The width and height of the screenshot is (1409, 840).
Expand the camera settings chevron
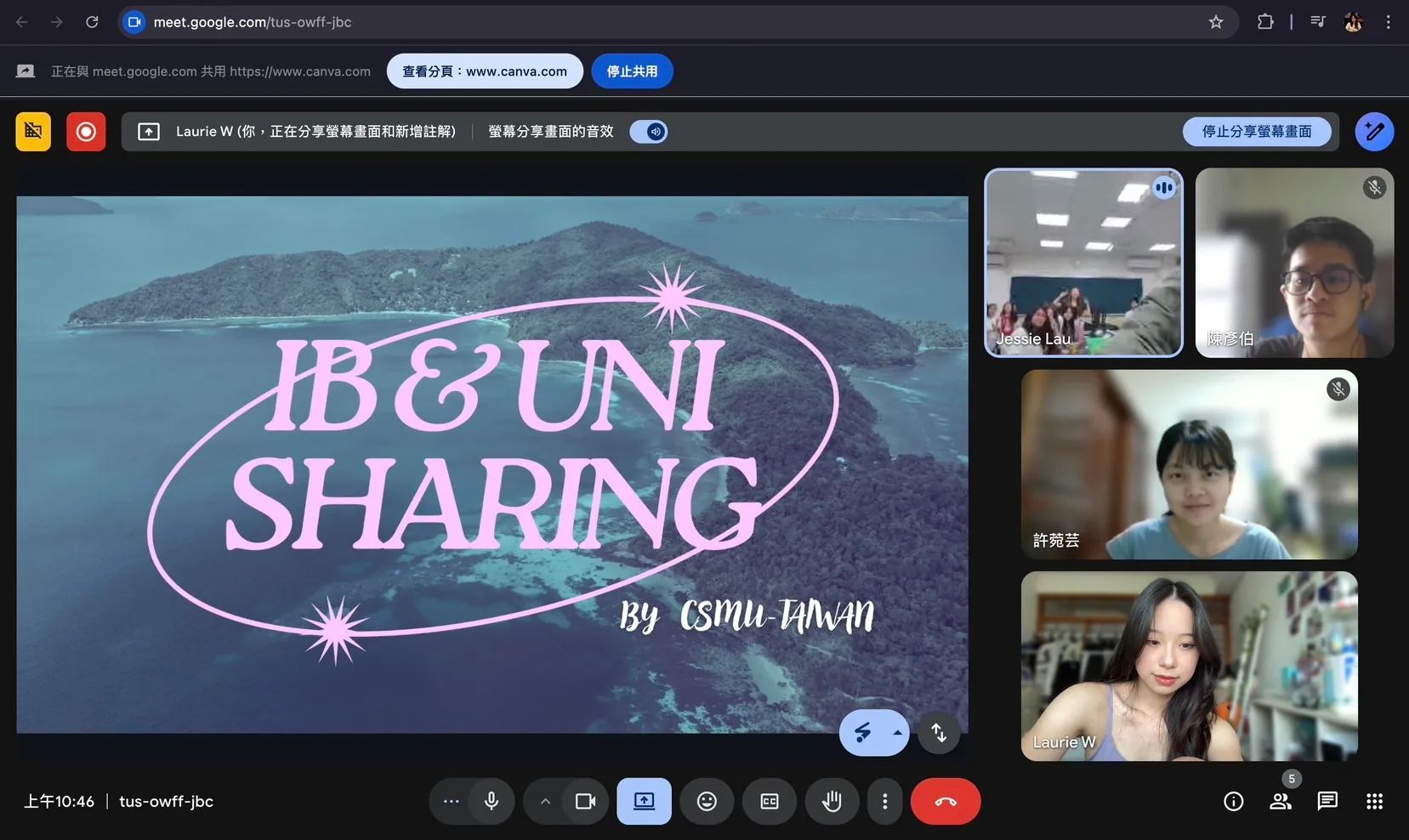click(x=545, y=801)
